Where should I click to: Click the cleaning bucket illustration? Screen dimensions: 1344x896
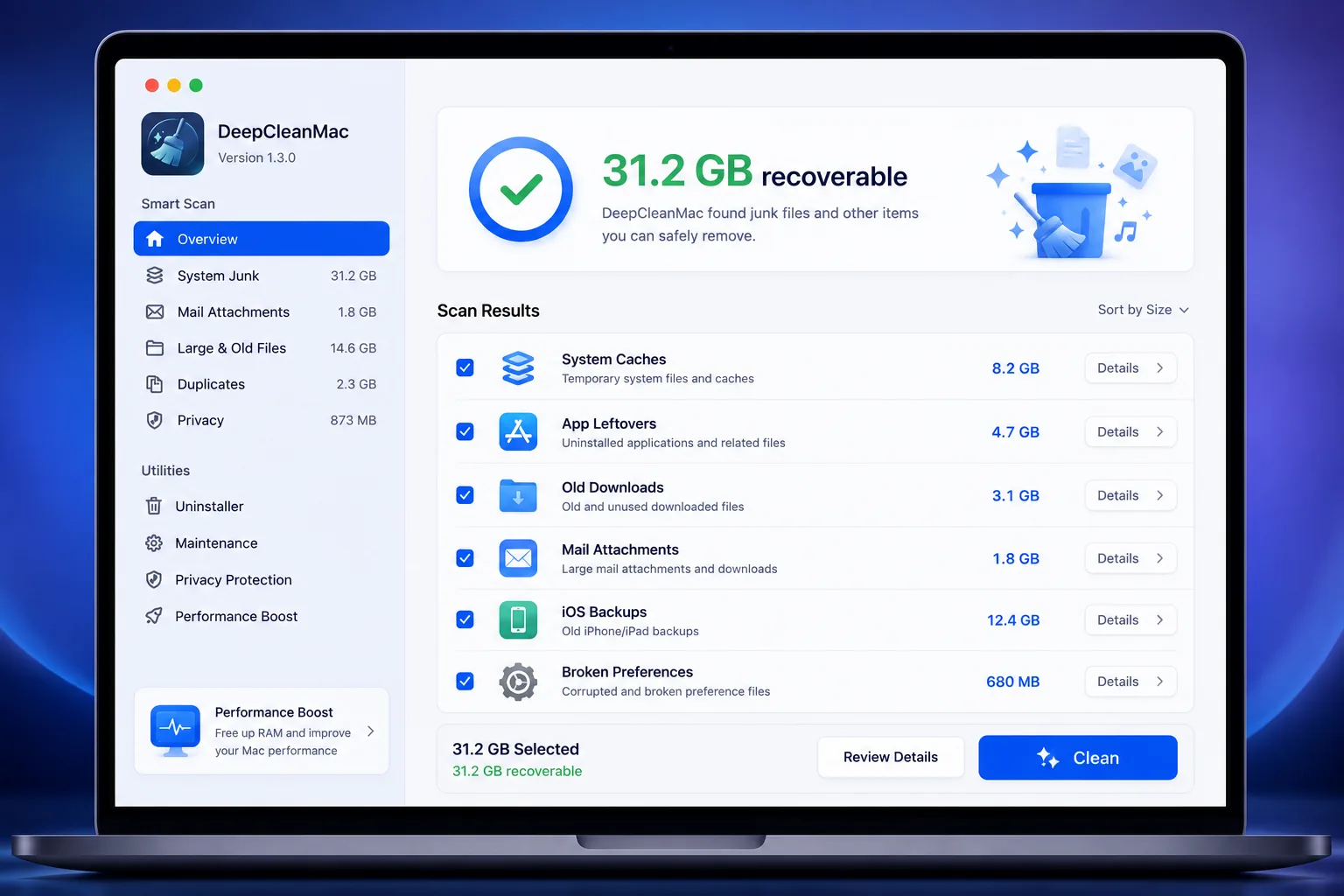pos(1070,194)
